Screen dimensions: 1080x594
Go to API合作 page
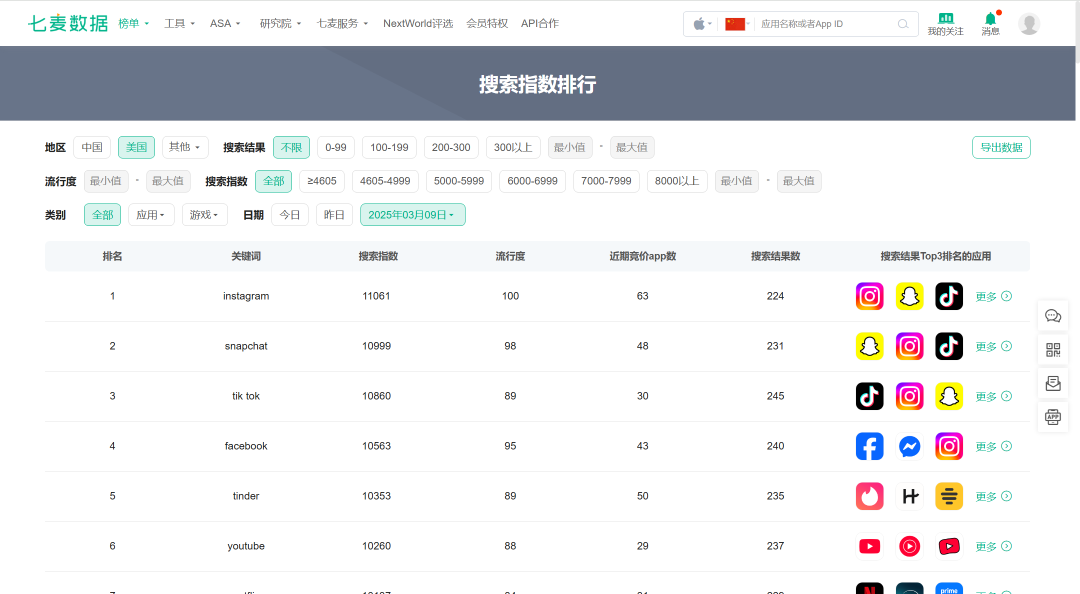tap(540, 23)
